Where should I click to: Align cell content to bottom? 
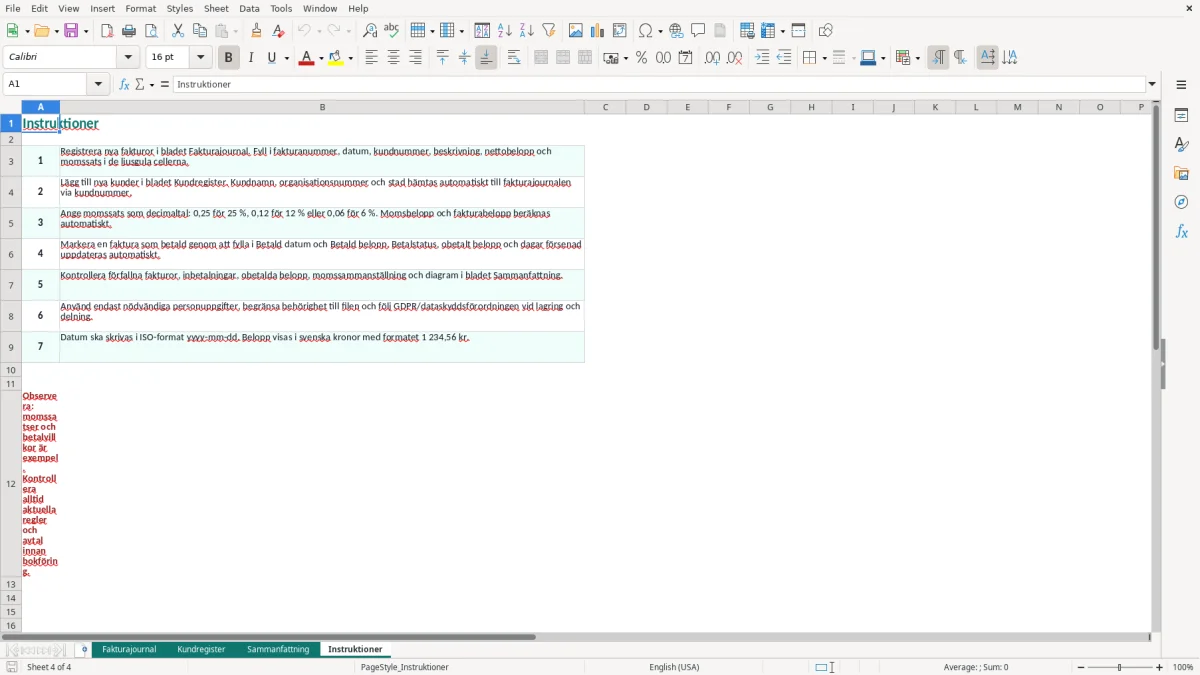486,58
